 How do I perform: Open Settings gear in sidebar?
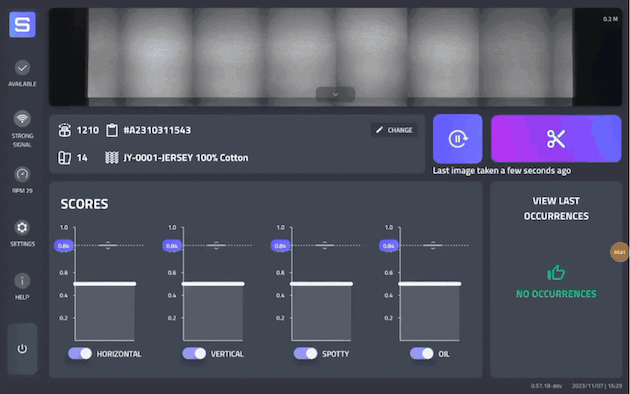click(22, 228)
